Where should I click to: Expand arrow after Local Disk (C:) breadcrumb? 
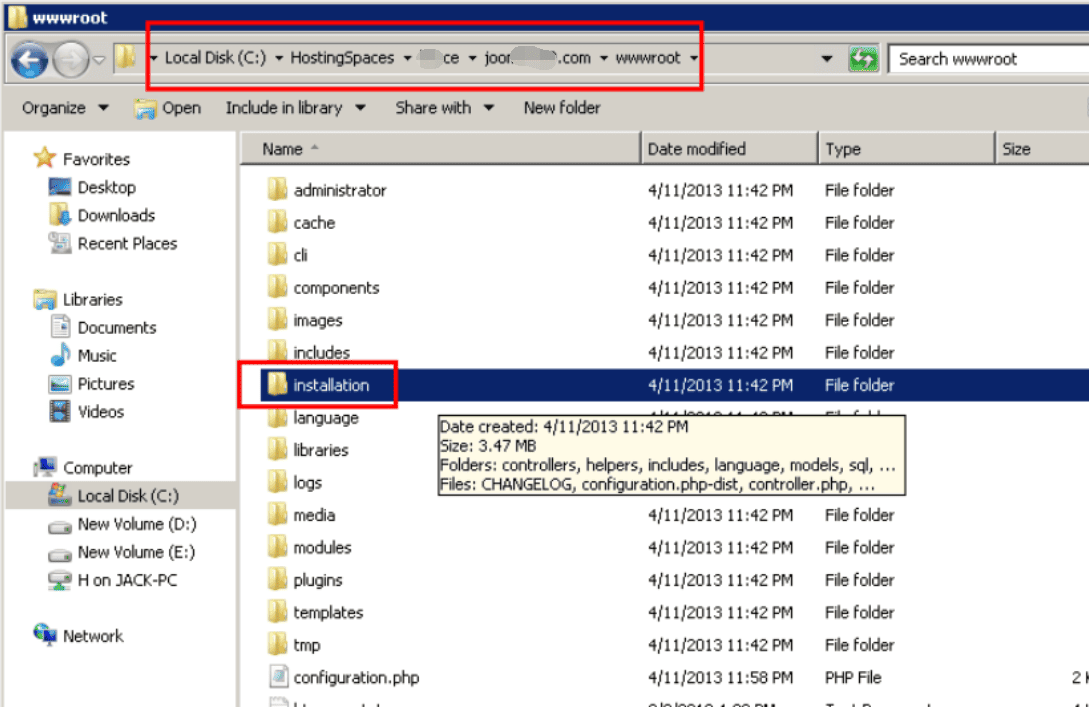click(279, 58)
